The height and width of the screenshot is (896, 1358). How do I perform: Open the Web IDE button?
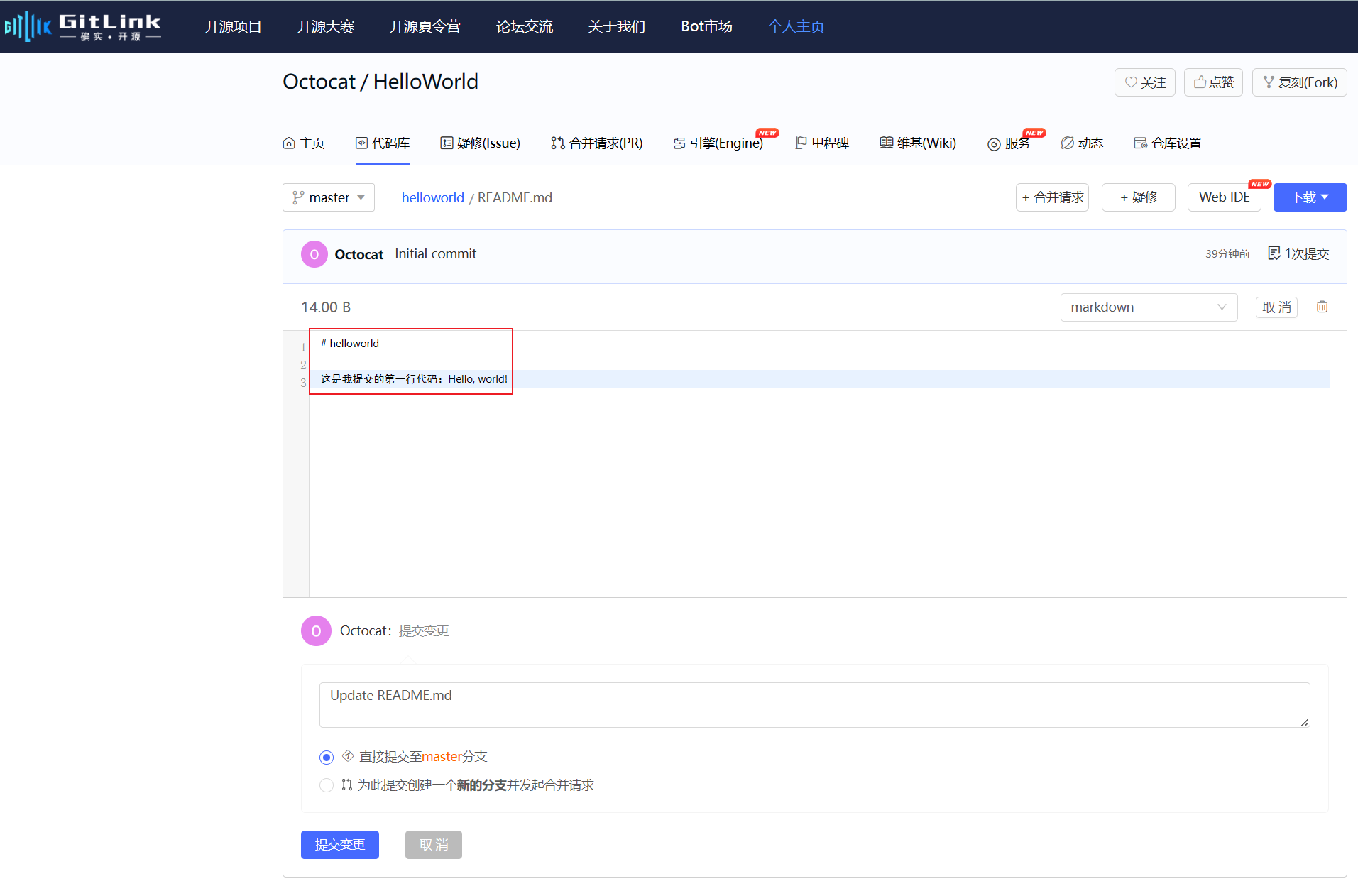point(1223,197)
